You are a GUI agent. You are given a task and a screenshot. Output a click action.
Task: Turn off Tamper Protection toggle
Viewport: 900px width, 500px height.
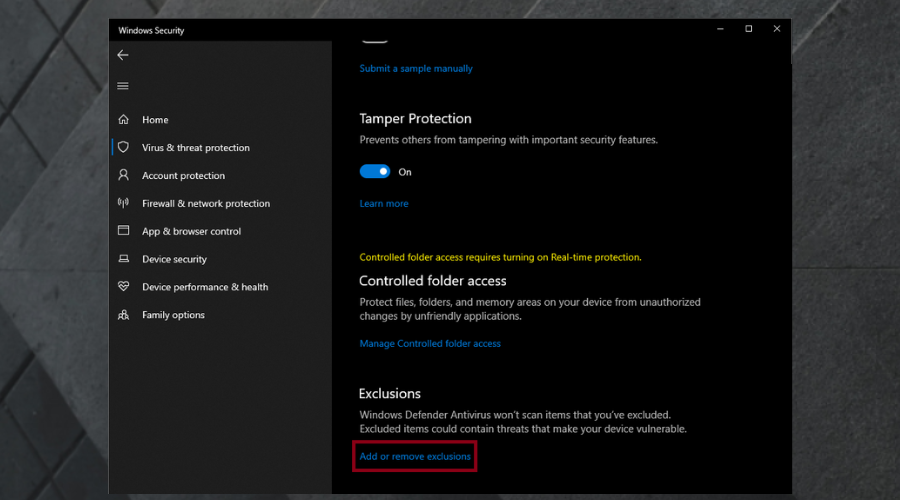[375, 172]
